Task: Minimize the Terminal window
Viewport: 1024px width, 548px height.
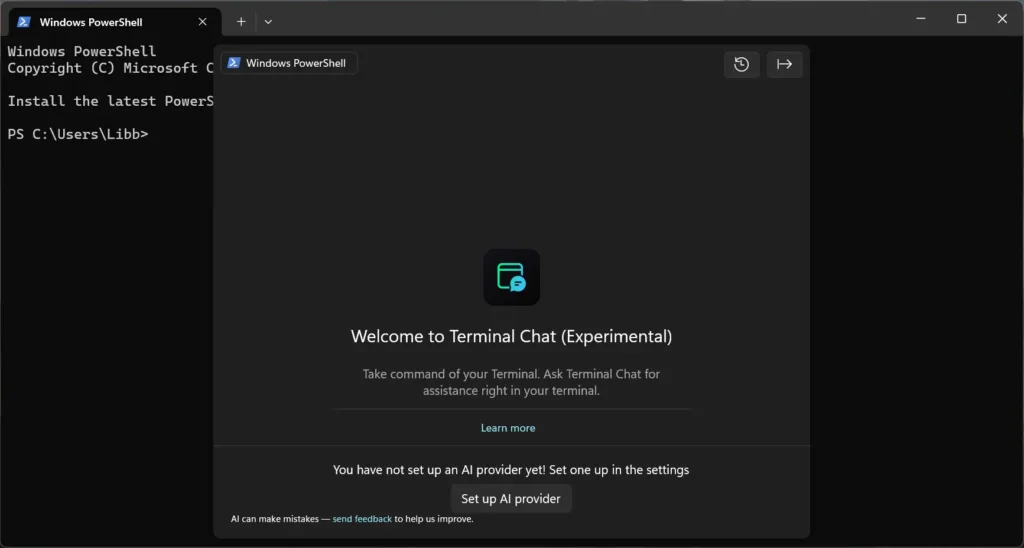Action: click(920, 19)
